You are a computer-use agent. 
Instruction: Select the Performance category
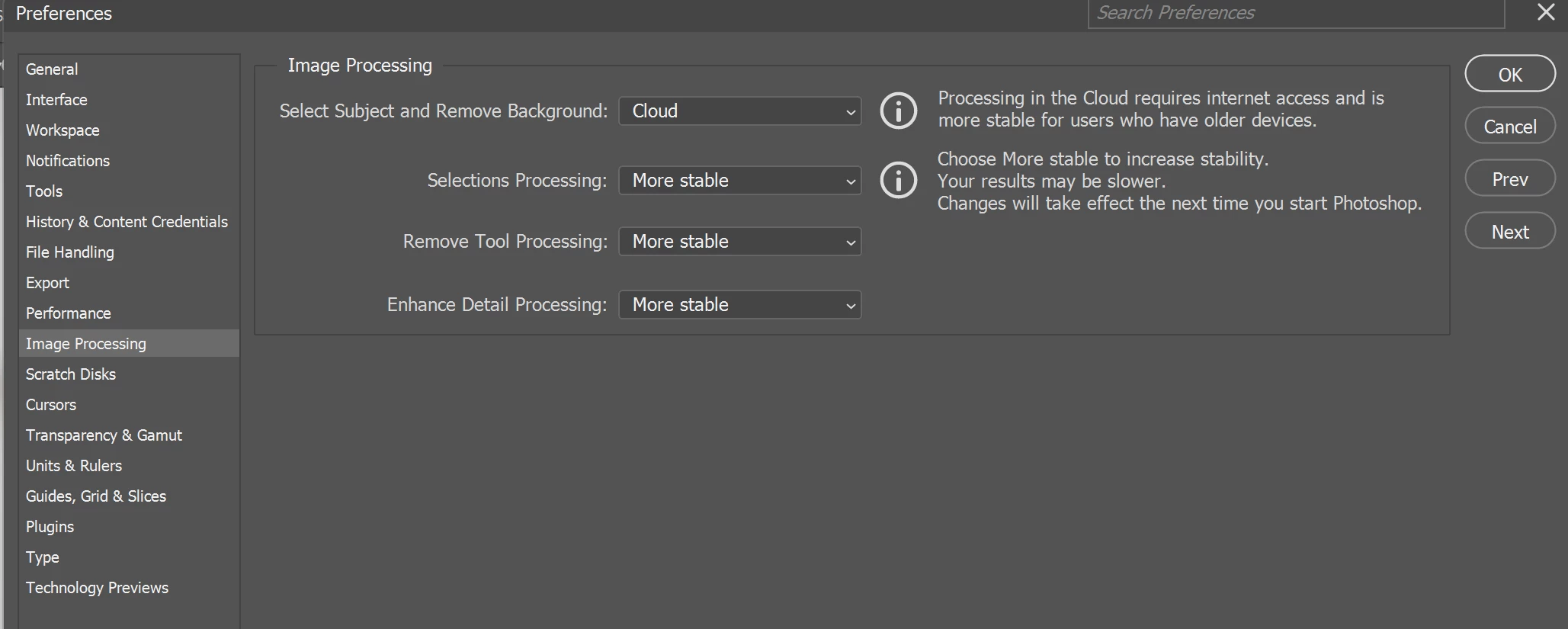(69, 313)
